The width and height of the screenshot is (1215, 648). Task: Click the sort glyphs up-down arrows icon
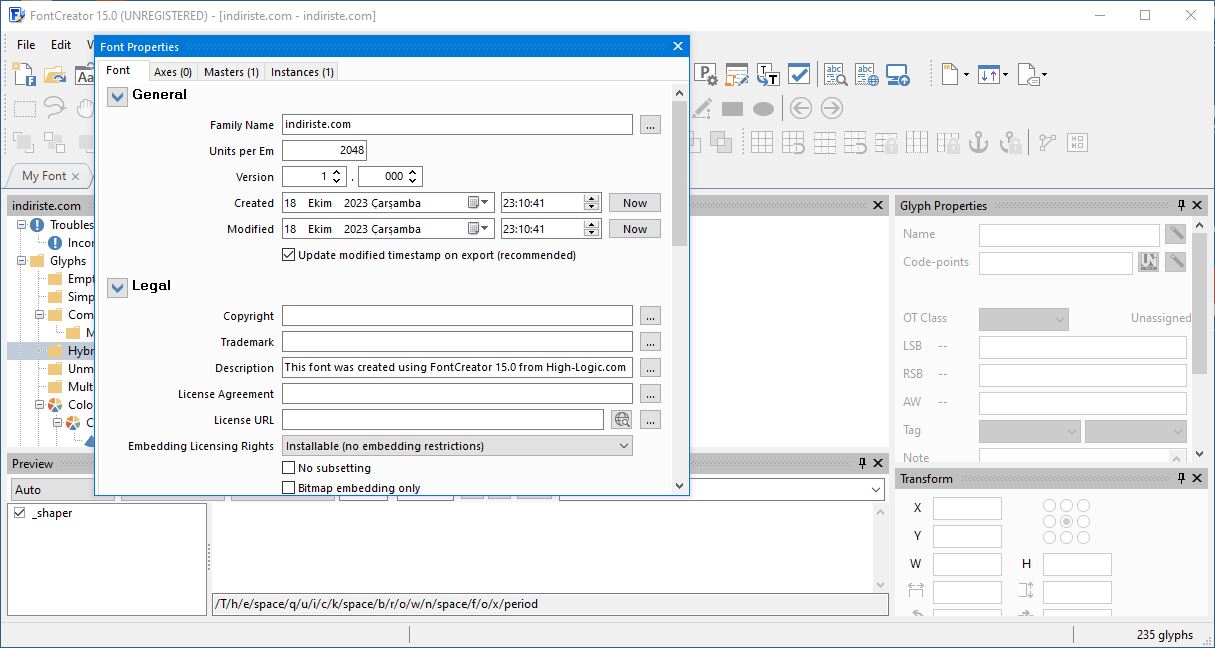[x=988, y=74]
